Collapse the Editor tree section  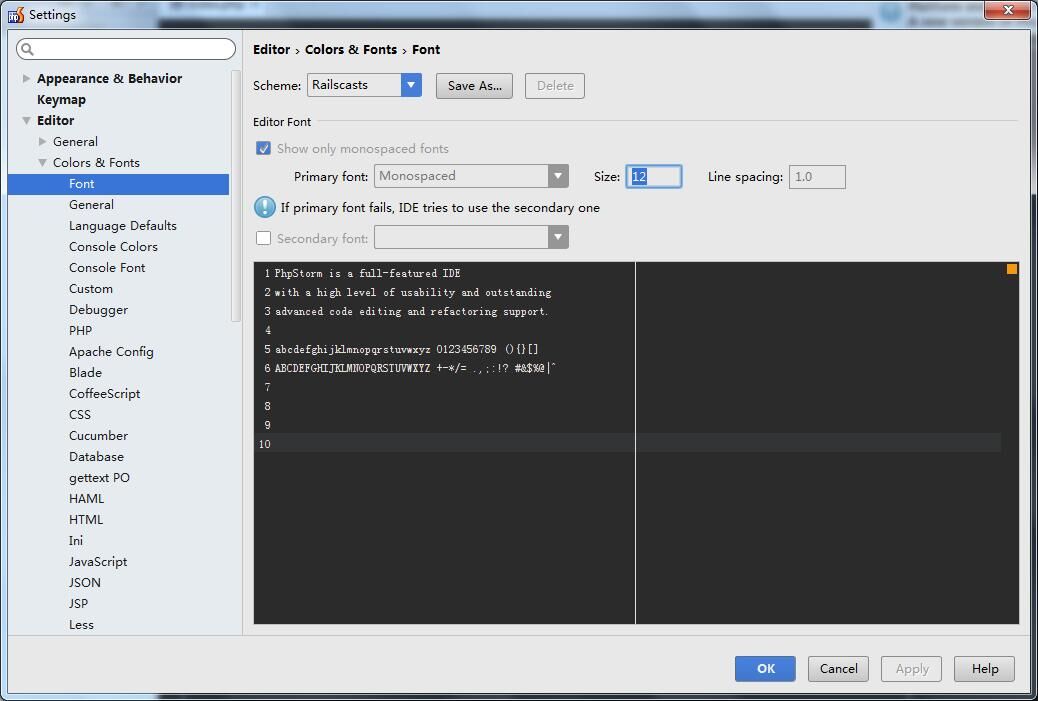26,120
